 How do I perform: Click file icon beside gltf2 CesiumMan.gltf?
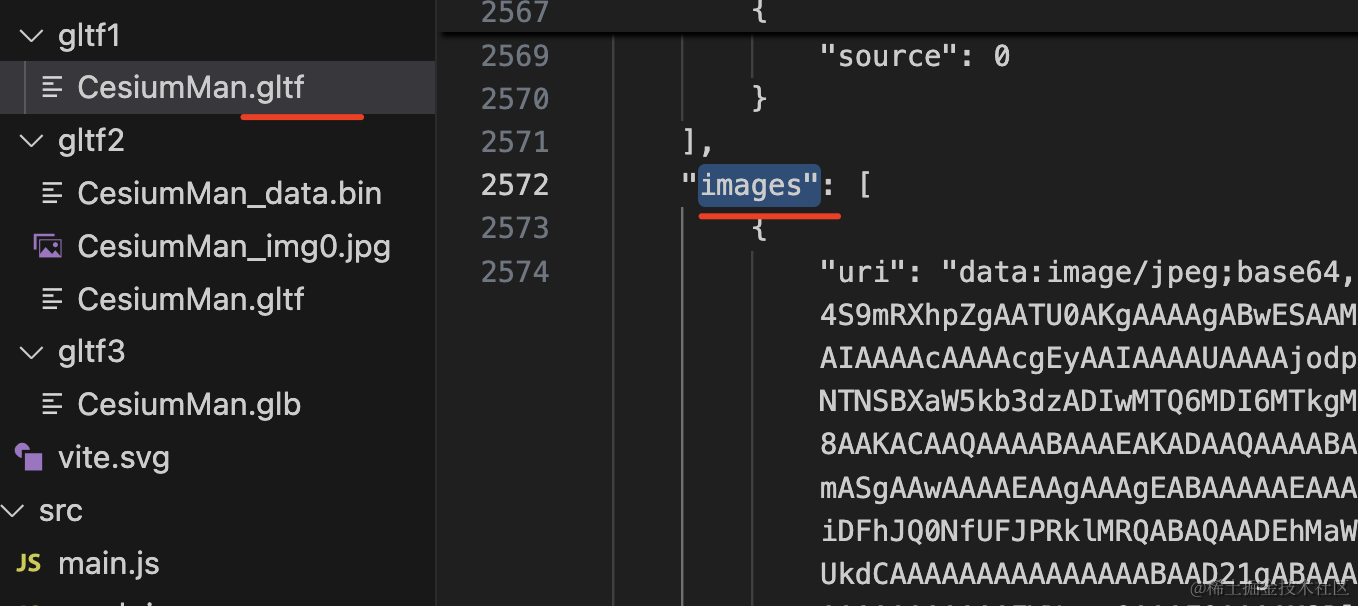51,299
